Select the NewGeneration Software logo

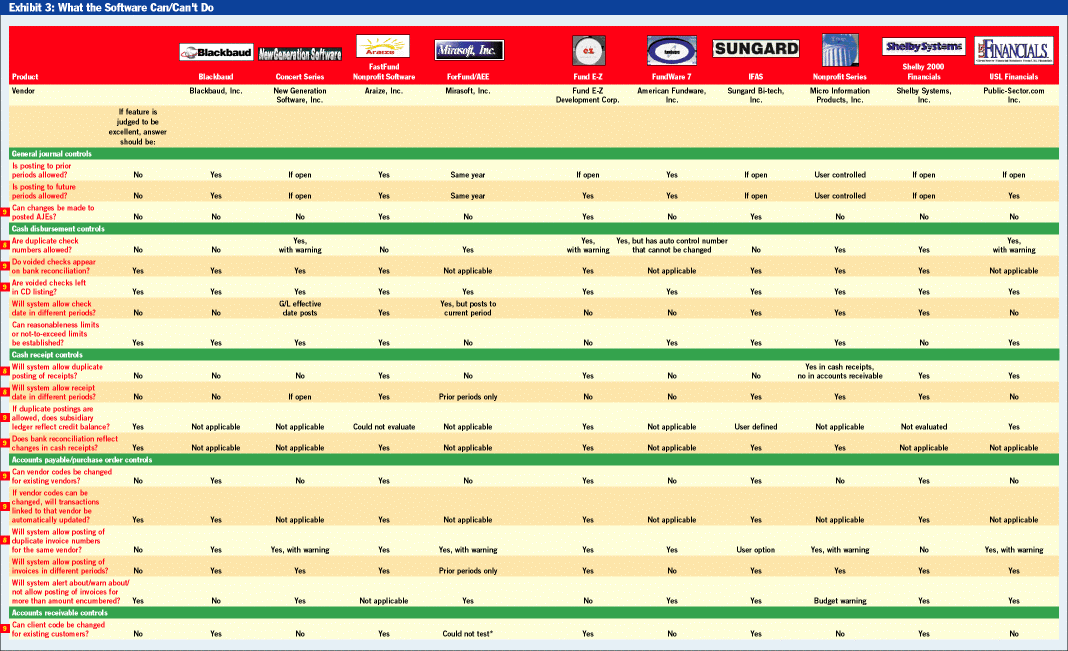(x=300, y=54)
